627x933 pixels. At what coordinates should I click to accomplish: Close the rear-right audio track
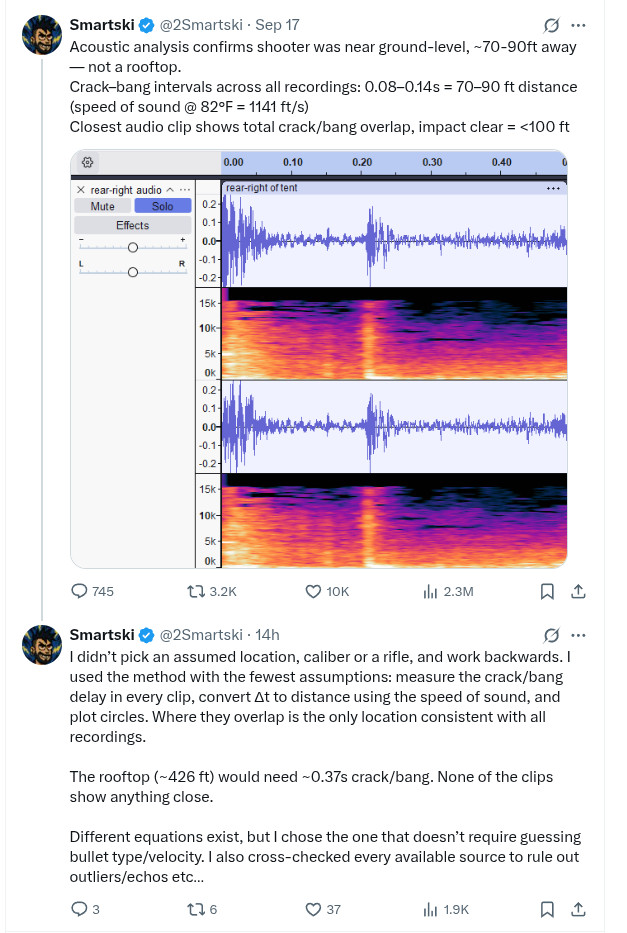80,189
